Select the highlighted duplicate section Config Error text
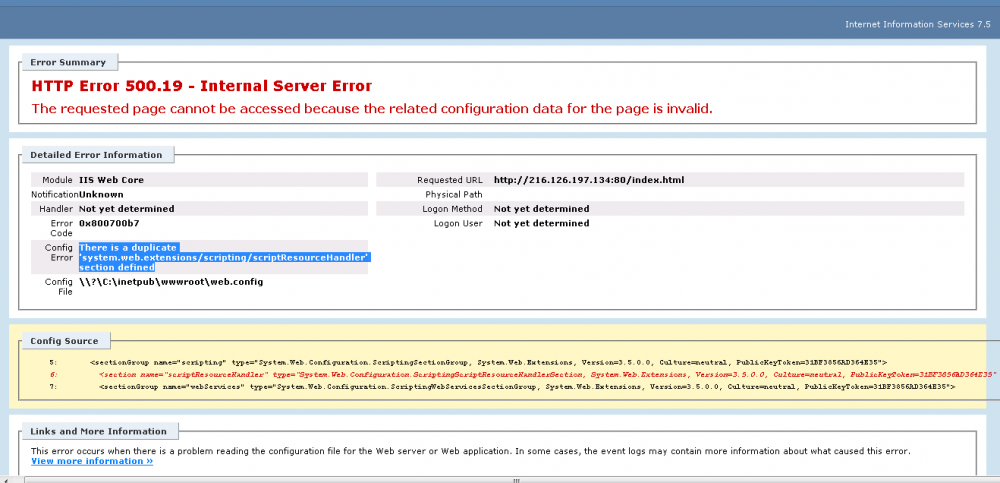The image size is (1000, 483). 225,257
